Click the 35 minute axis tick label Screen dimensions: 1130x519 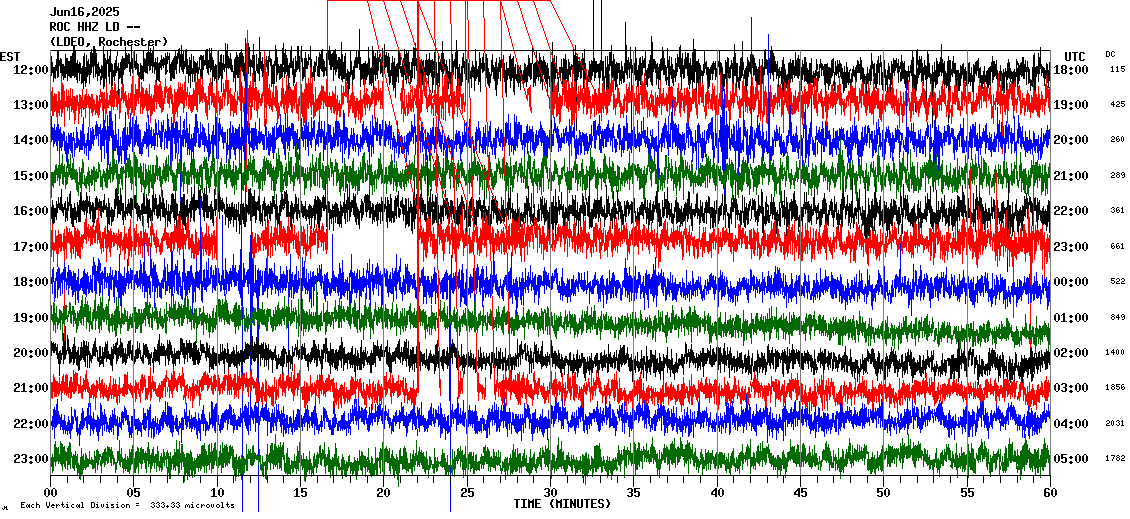click(633, 493)
